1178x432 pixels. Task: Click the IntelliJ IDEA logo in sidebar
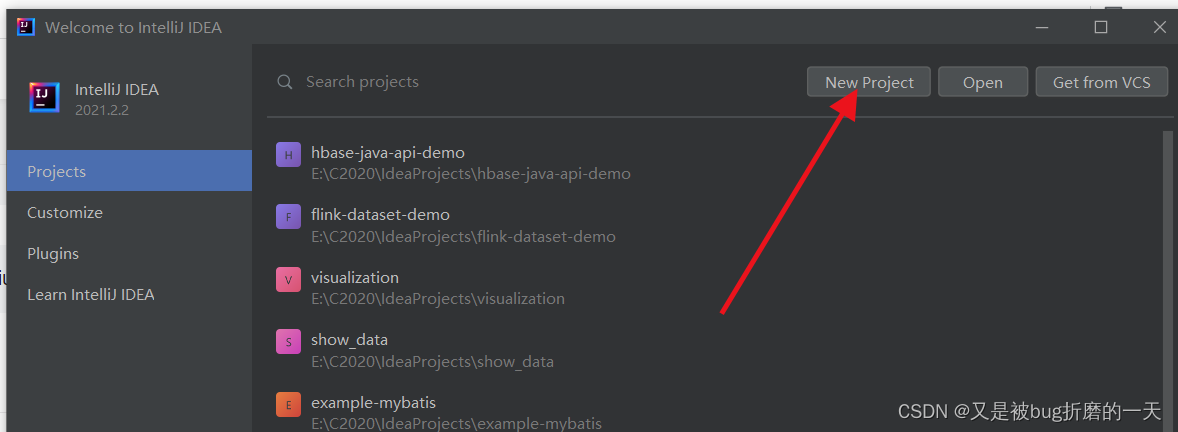click(44, 98)
